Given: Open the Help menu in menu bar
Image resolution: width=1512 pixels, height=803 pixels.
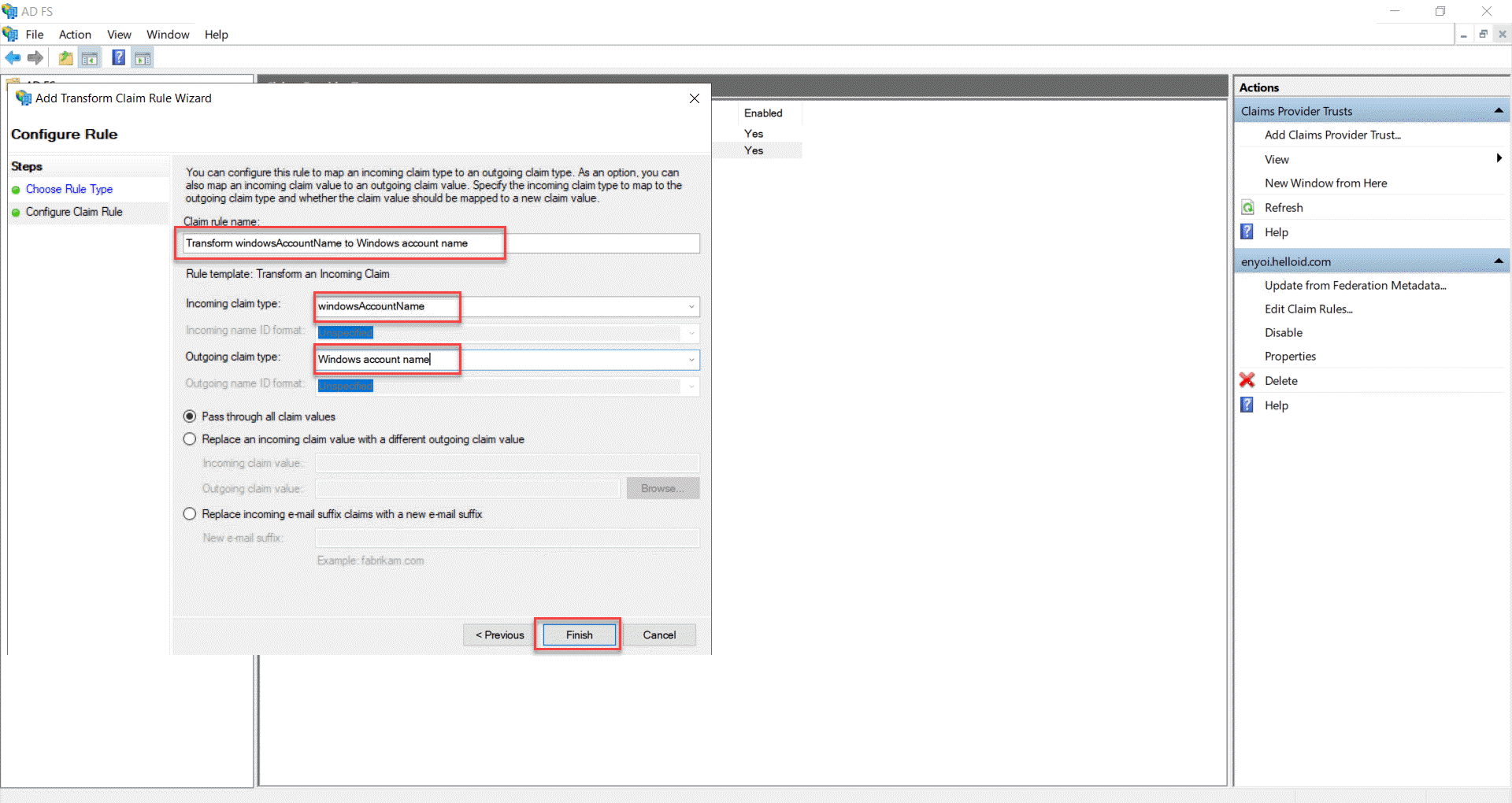Looking at the screenshot, I should [216, 35].
